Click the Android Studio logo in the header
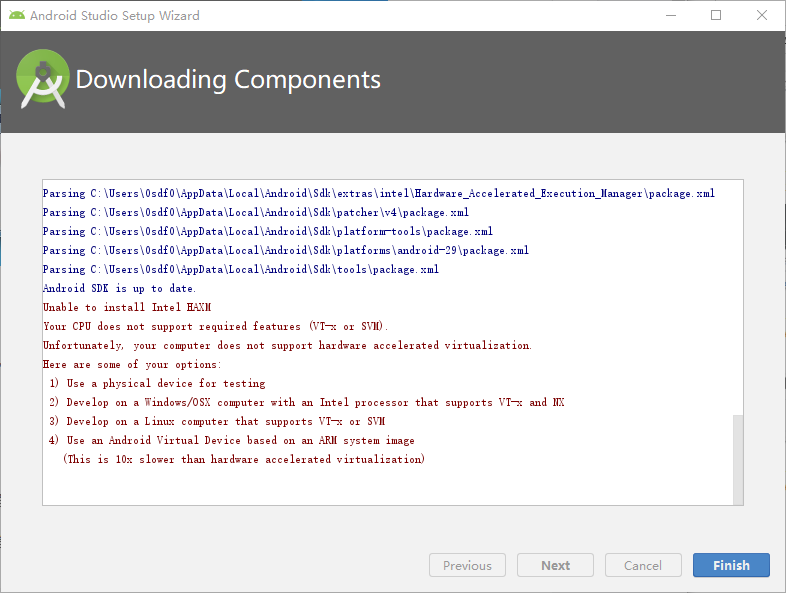786x593 pixels. click(42, 80)
